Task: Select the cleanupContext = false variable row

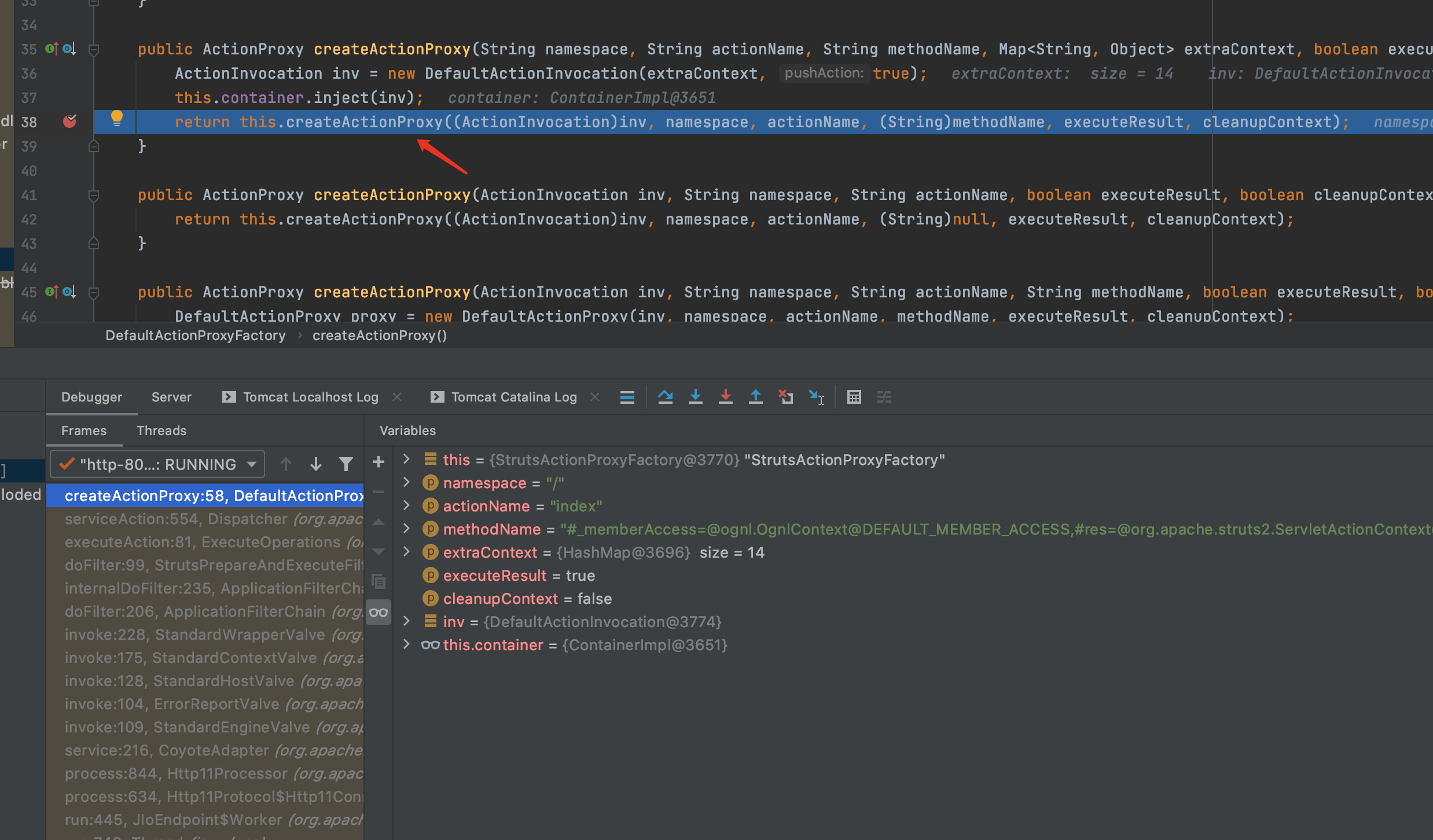Action: tap(913, 598)
